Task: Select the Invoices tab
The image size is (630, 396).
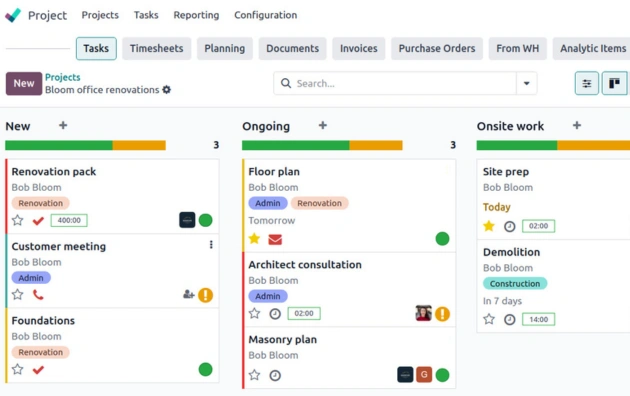Action: 359,49
